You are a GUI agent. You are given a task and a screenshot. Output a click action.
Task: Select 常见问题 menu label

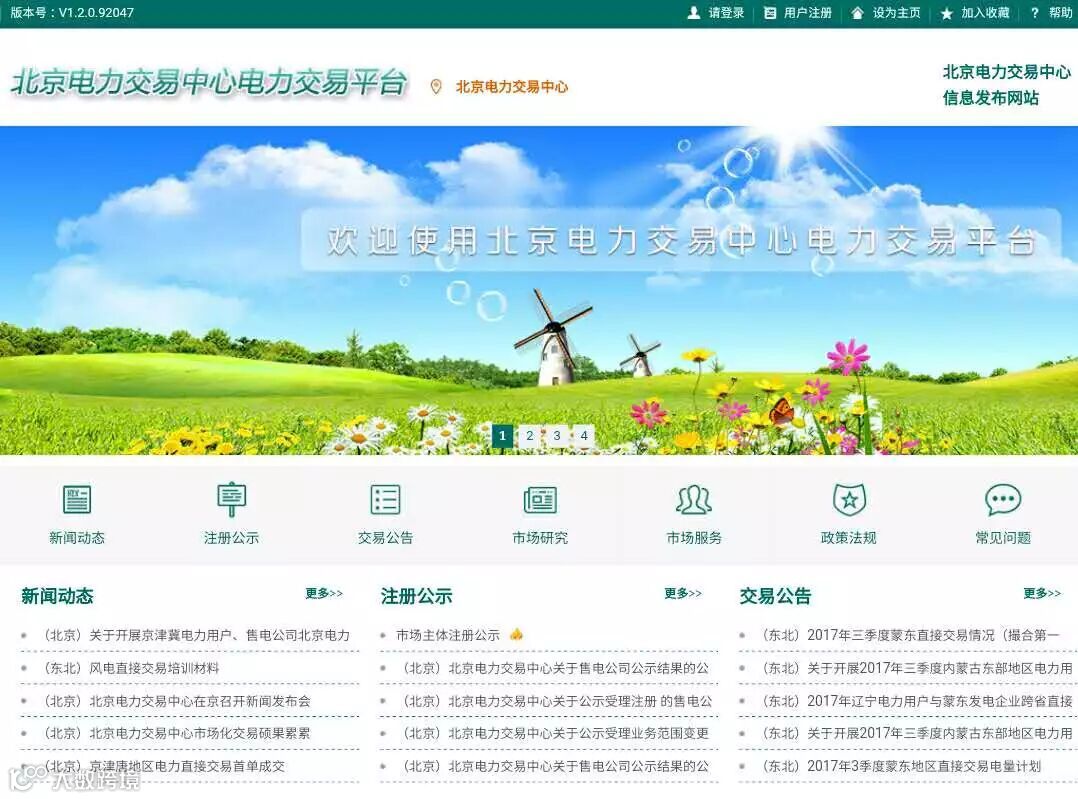pyautogui.click(x=1003, y=538)
